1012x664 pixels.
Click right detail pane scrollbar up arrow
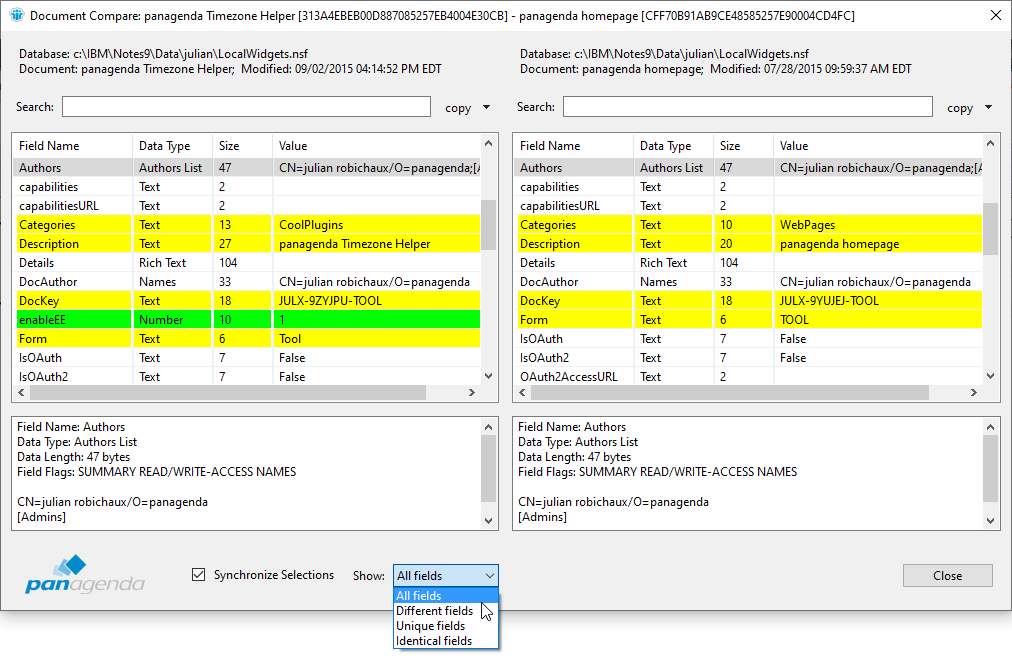(990, 427)
